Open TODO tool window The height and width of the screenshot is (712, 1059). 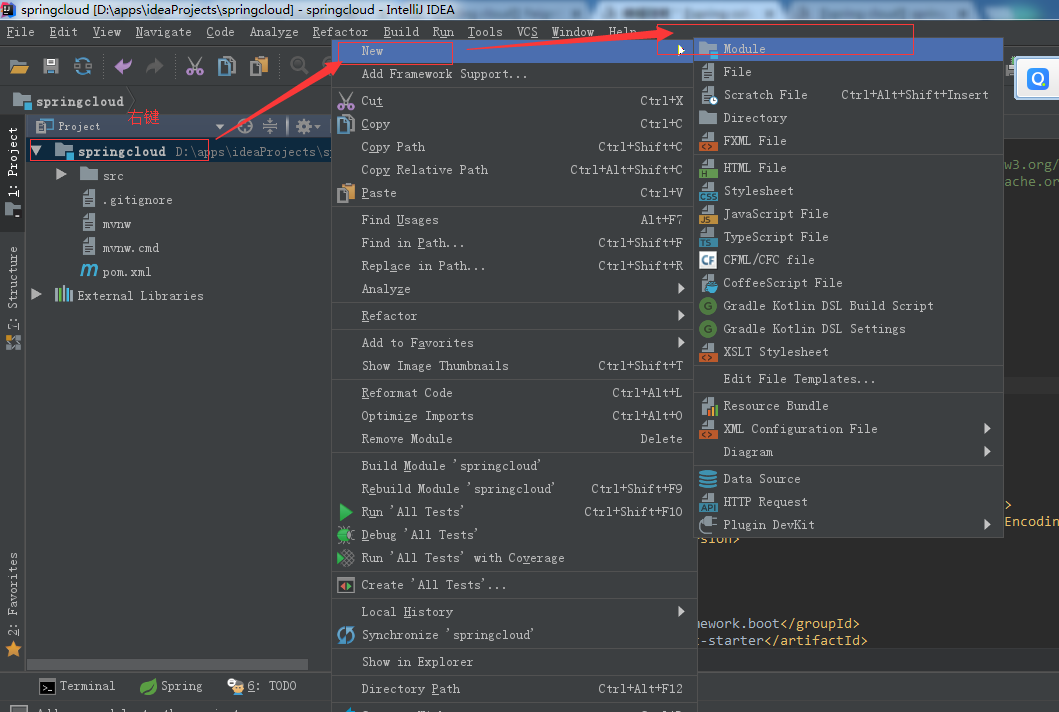261,686
